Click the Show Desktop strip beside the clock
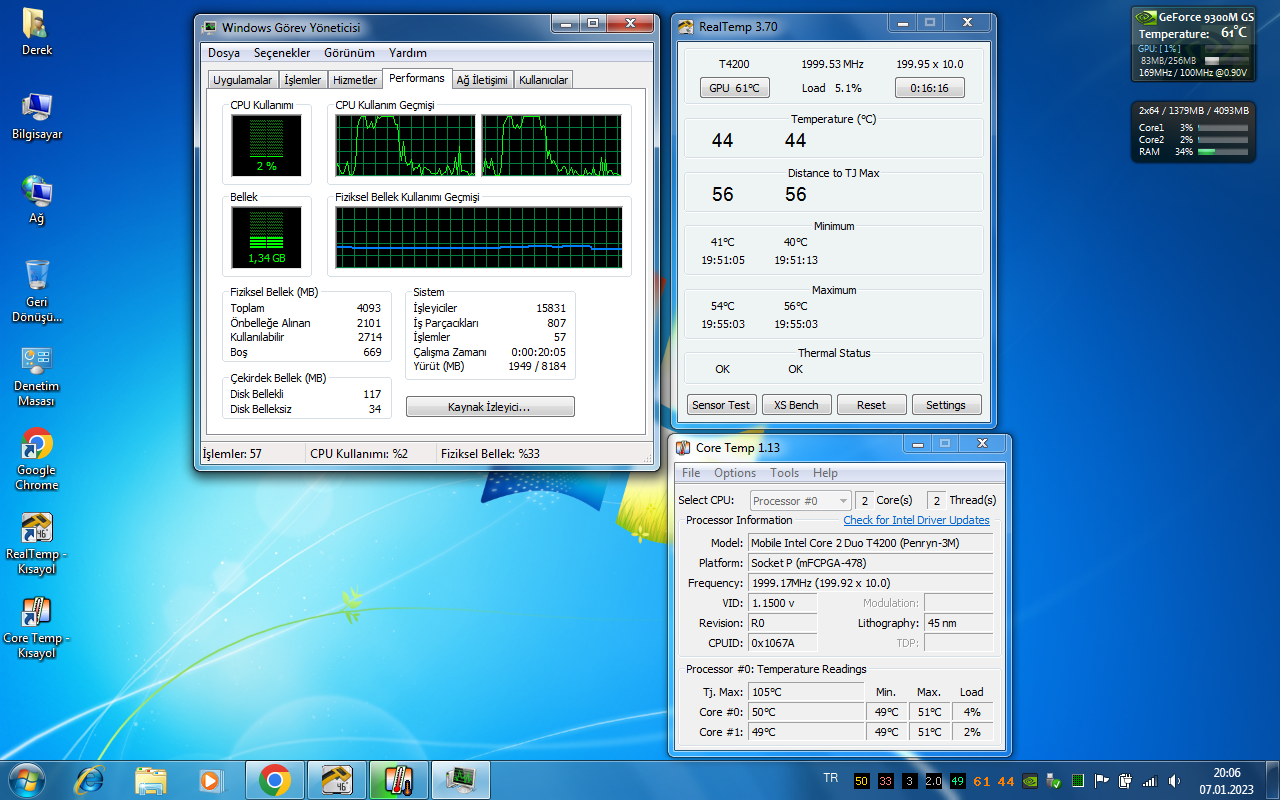1280x800 pixels. pos(1272,781)
